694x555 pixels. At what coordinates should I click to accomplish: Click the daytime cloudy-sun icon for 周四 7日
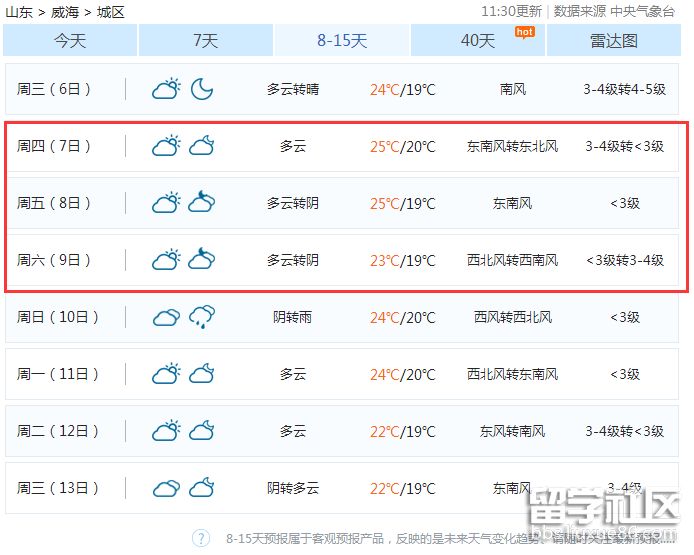pos(166,146)
